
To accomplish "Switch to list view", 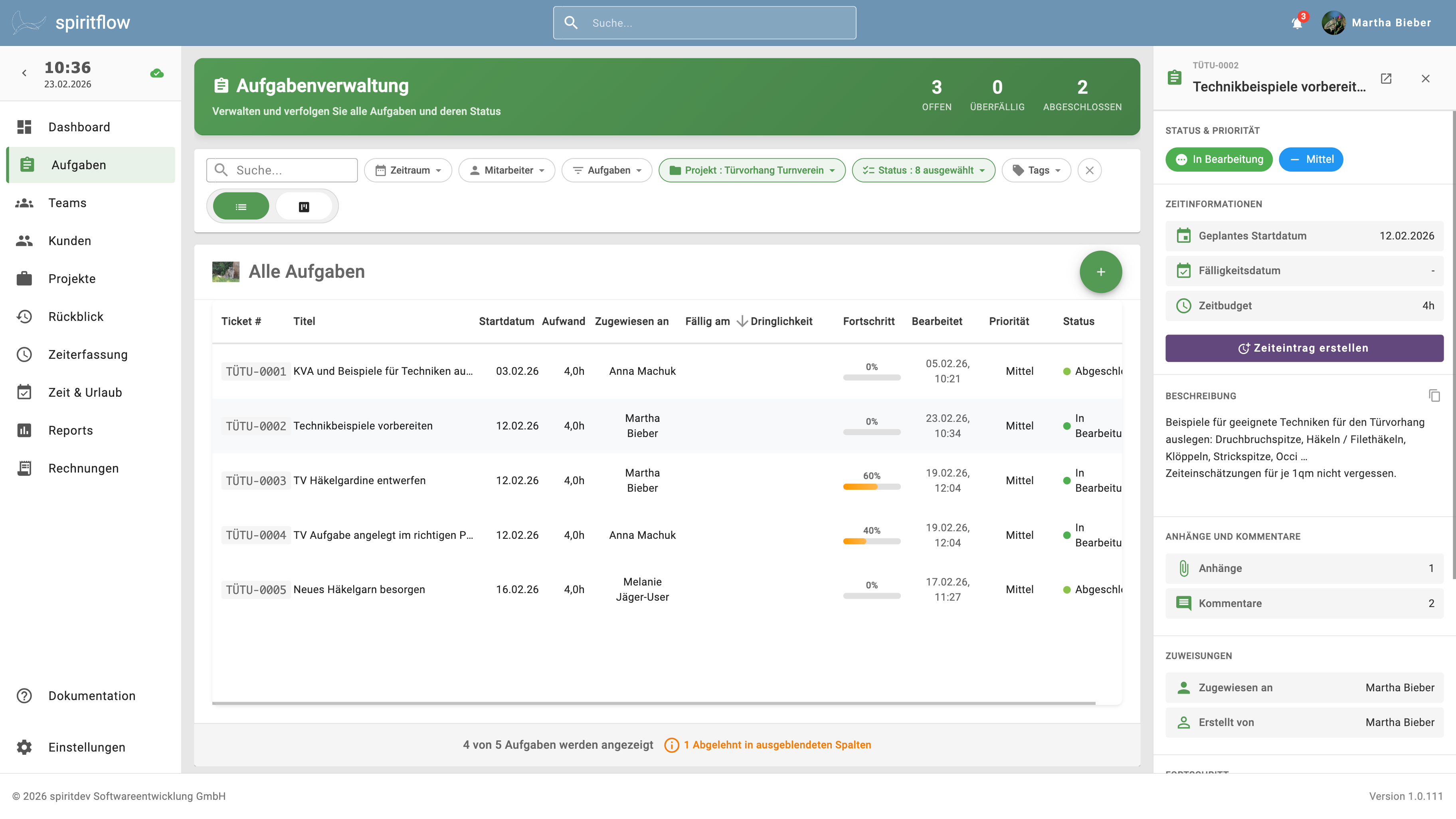I will click(241, 206).
